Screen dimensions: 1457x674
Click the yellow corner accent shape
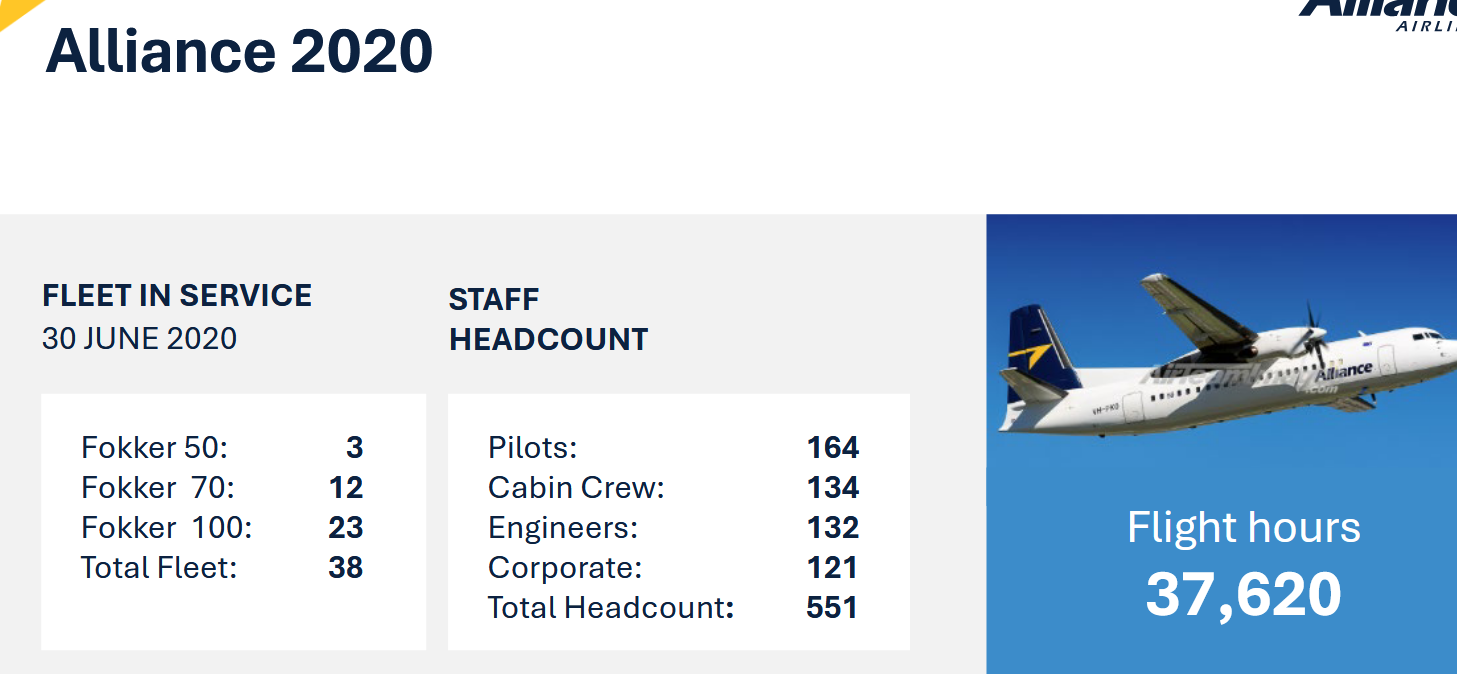click(x=16, y=10)
